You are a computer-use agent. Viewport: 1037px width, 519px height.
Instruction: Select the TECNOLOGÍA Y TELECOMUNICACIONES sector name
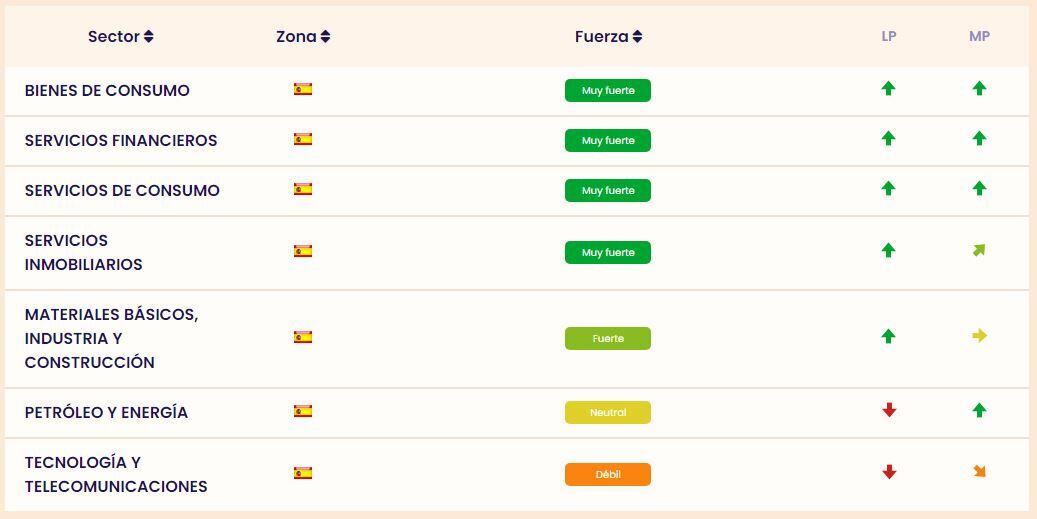coord(116,475)
